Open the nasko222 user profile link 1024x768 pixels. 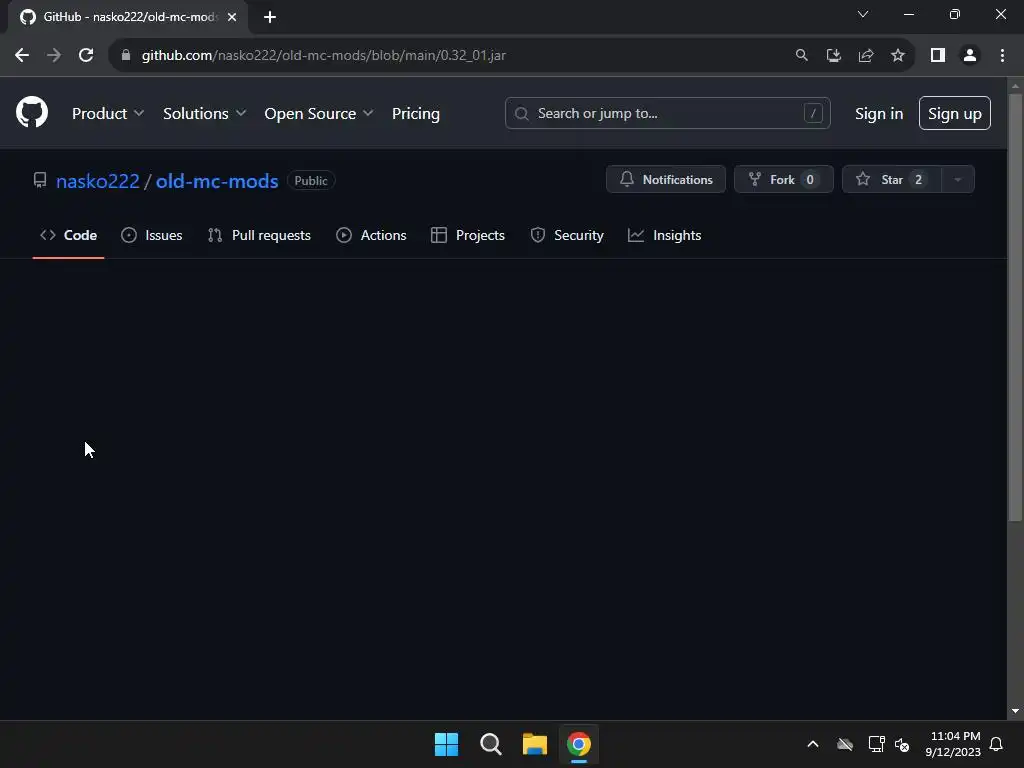[x=98, y=181]
